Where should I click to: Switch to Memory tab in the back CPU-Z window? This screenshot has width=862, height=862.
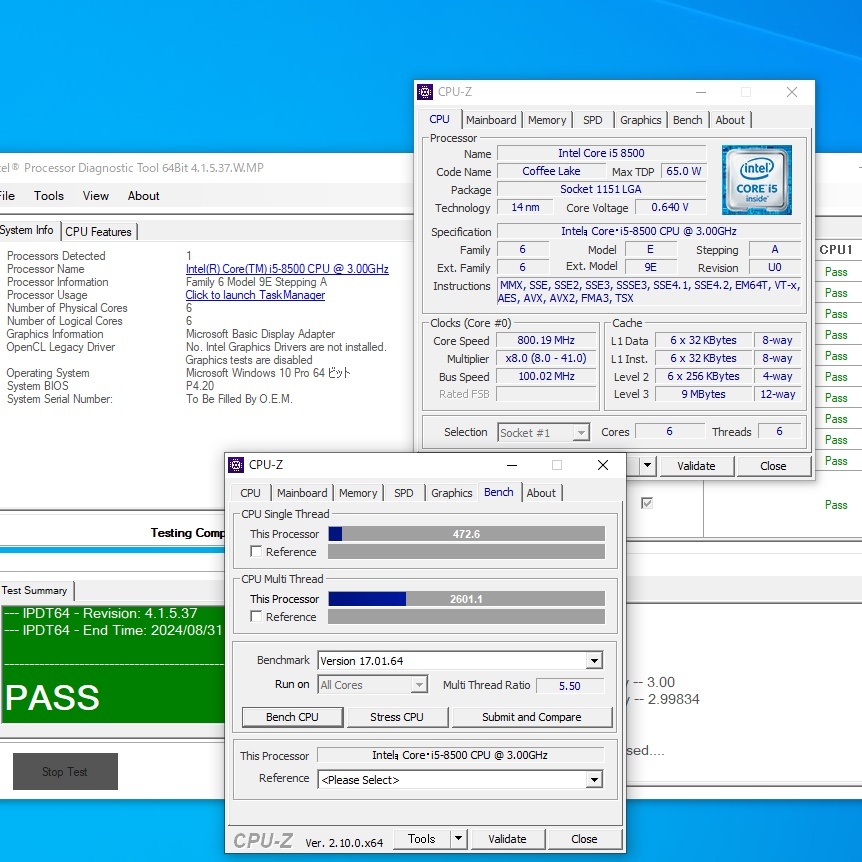(547, 120)
